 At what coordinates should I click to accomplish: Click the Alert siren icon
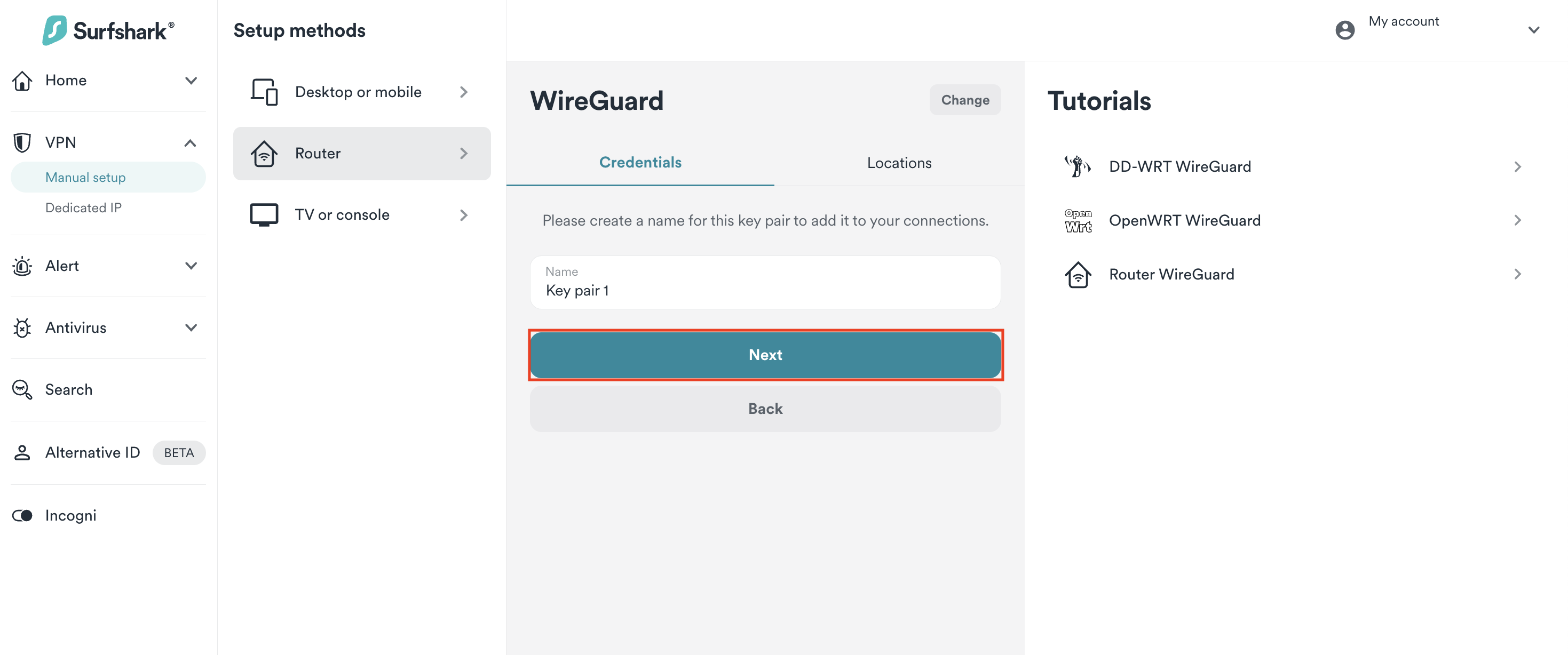tap(22, 266)
